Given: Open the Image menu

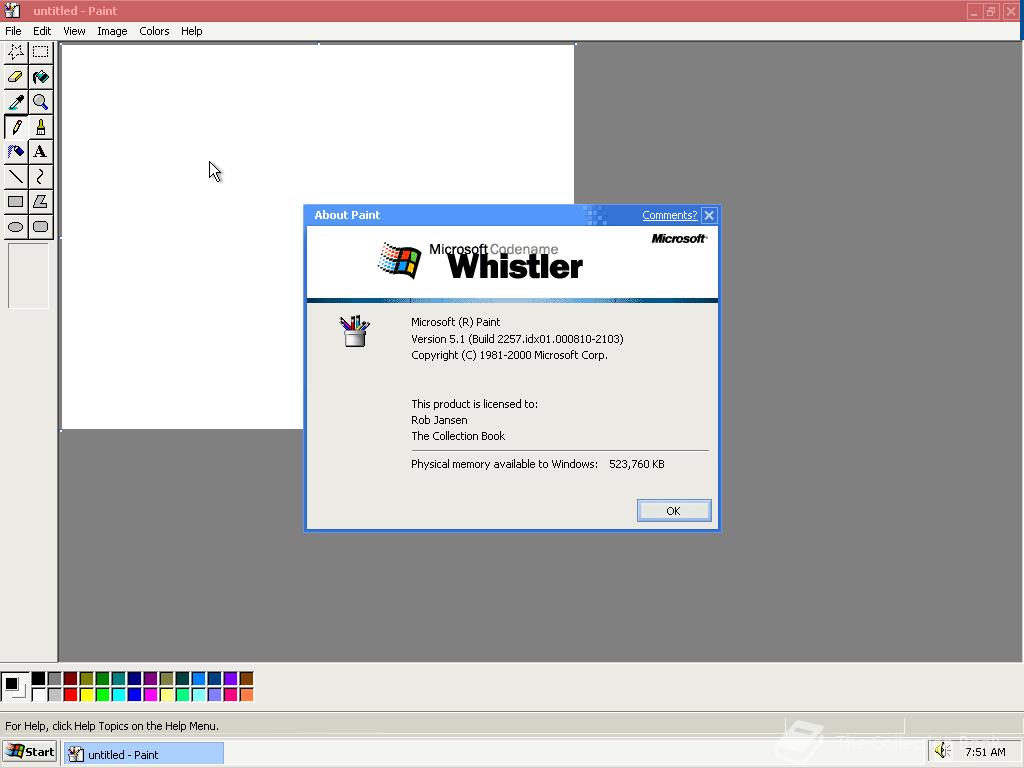Looking at the screenshot, I should [x=112, y=31].
